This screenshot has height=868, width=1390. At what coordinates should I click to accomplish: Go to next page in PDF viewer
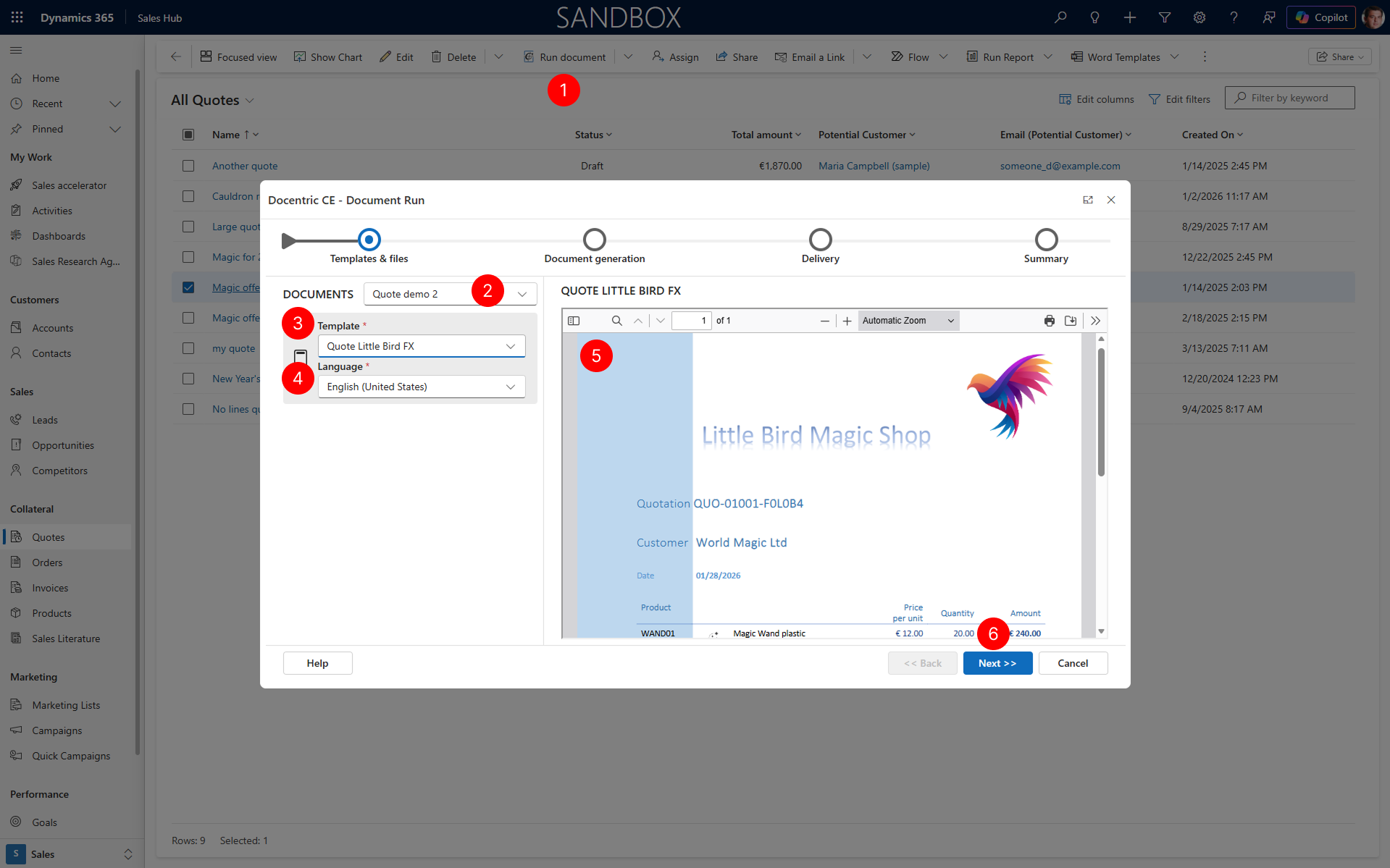661,321
